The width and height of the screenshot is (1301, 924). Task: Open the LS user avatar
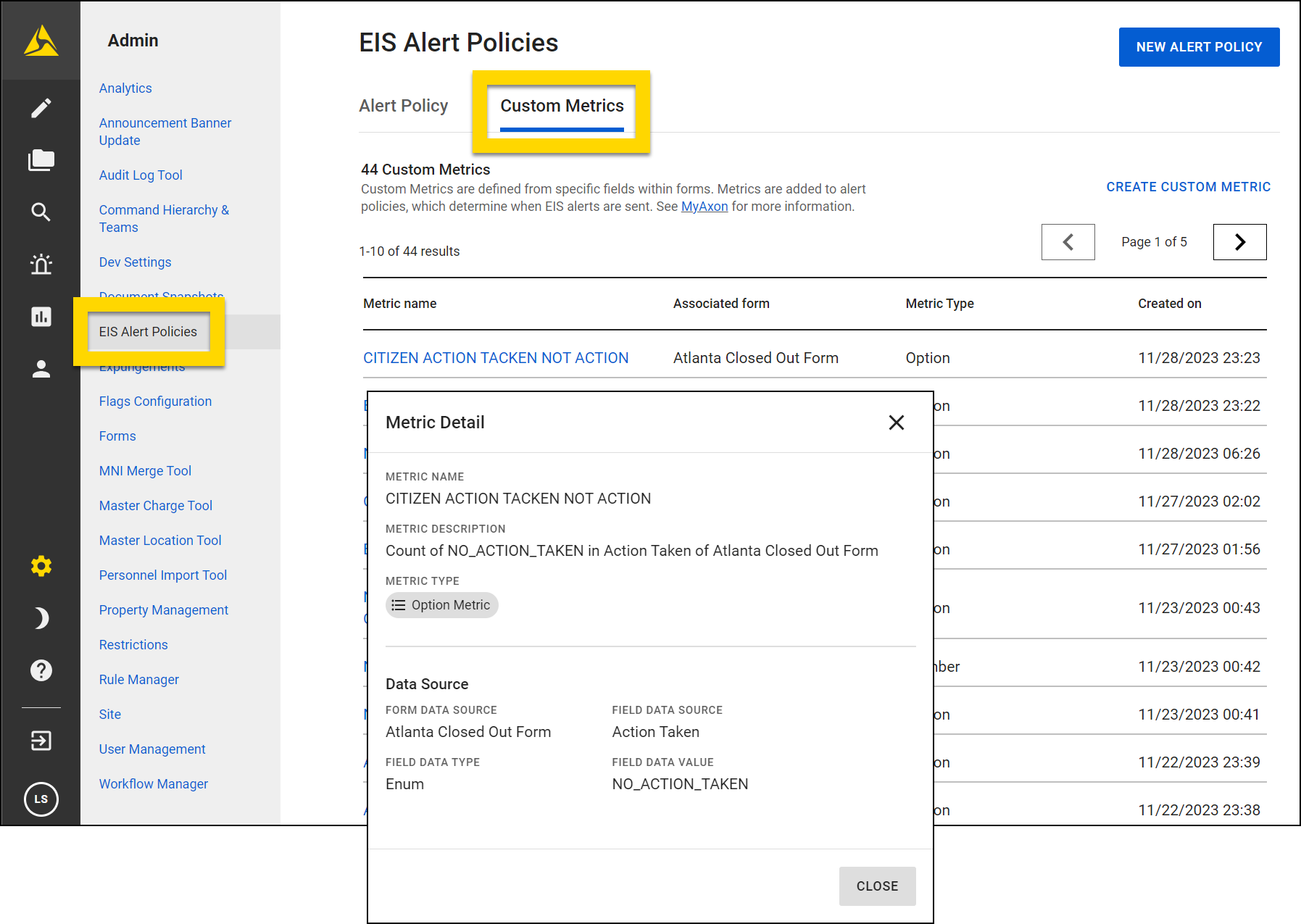(41, 799)
